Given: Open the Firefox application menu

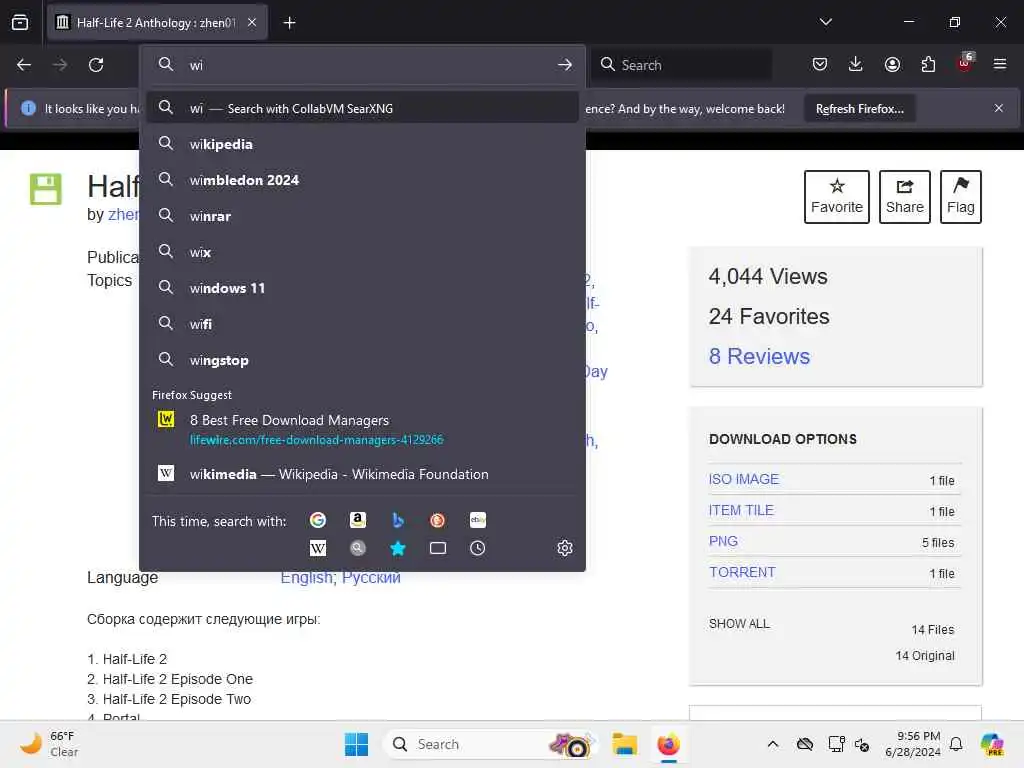Looking at the screenshot, I should click(x=1000, y=64).
